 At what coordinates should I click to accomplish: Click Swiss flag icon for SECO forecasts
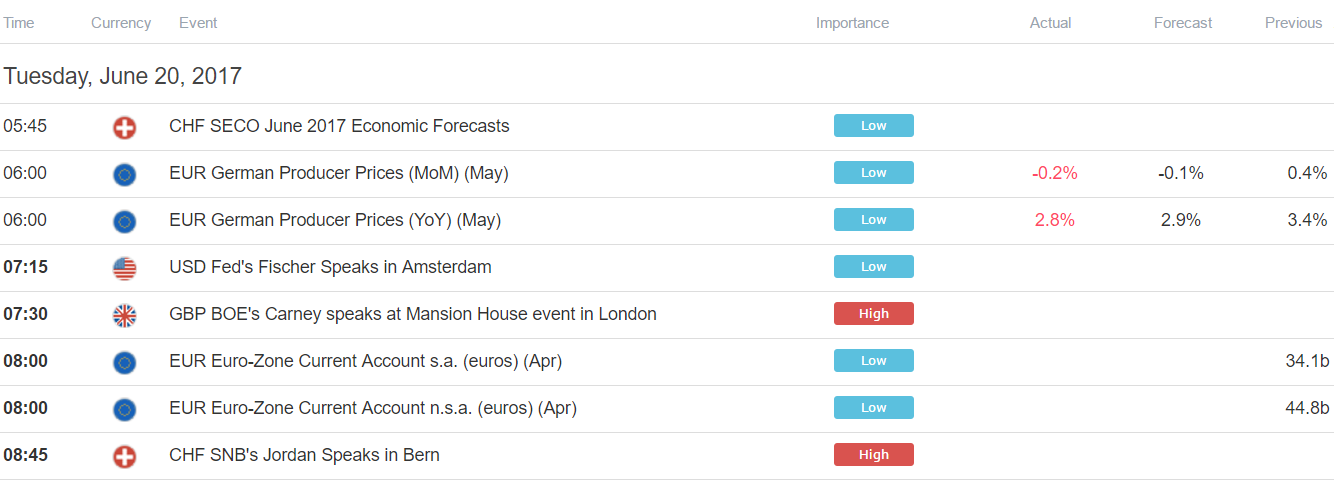coord(124,127)
